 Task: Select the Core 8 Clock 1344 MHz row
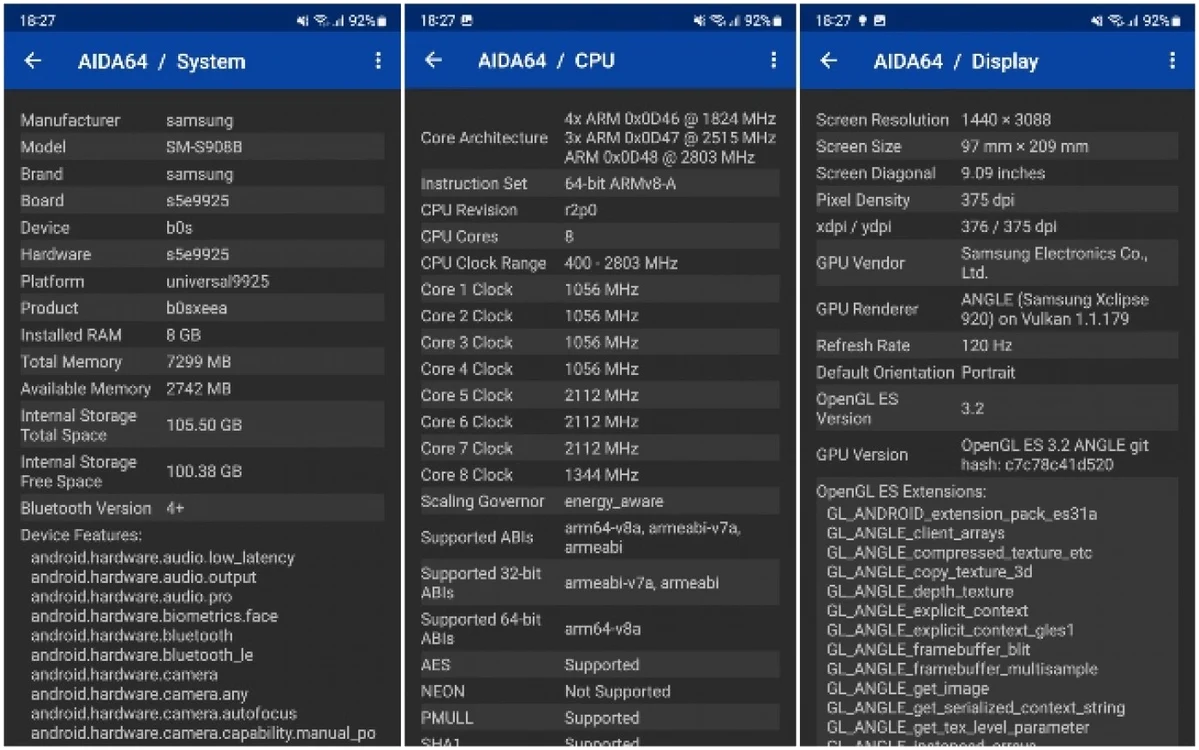point(600,475)
